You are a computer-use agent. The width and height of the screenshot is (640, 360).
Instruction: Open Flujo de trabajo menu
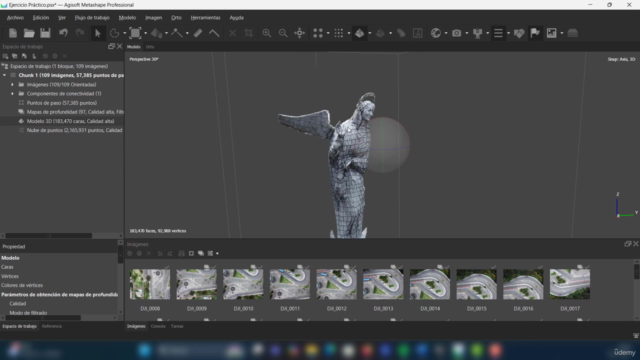tap(92, 18)
